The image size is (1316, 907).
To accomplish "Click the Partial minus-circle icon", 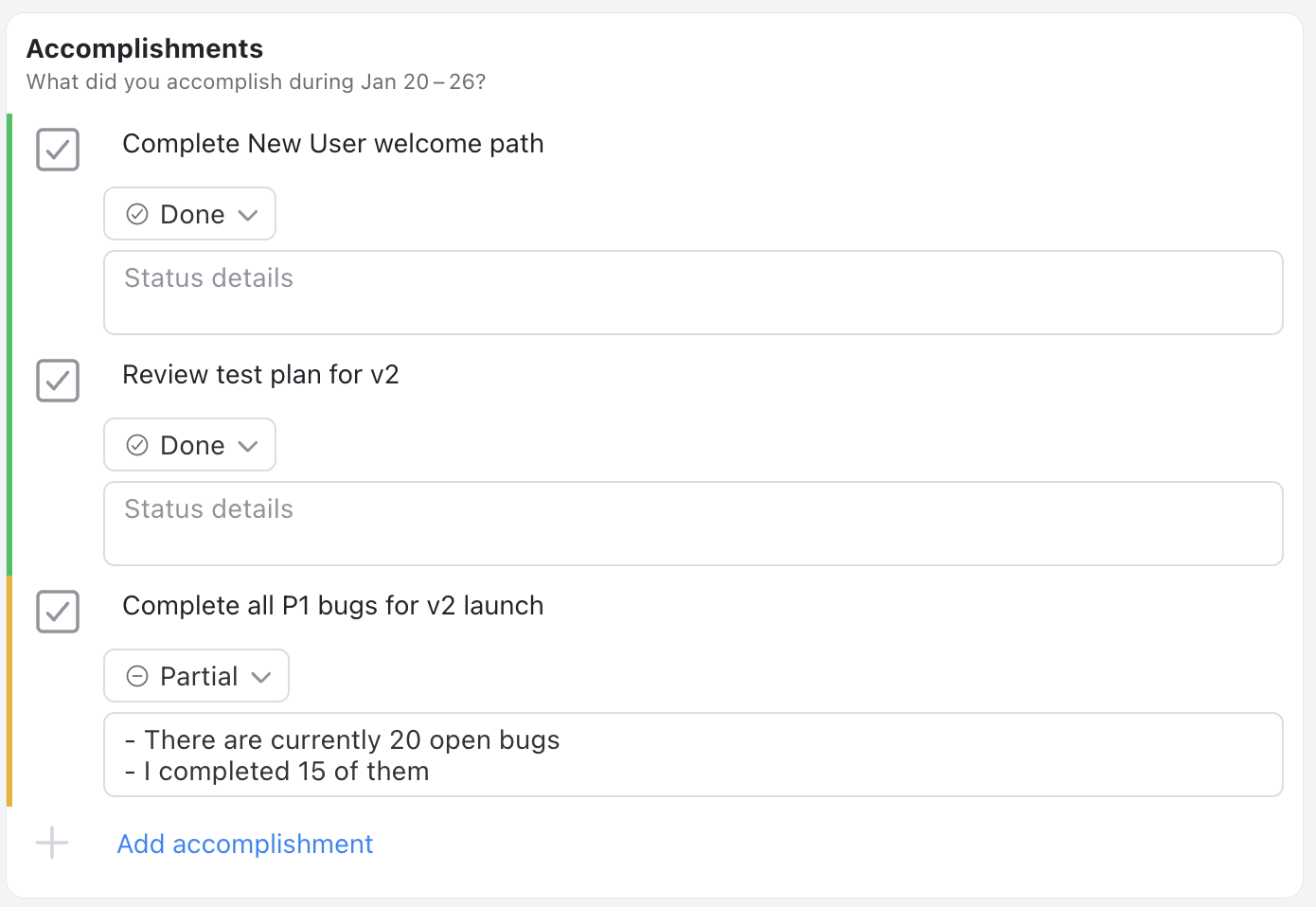I will 137,676.
